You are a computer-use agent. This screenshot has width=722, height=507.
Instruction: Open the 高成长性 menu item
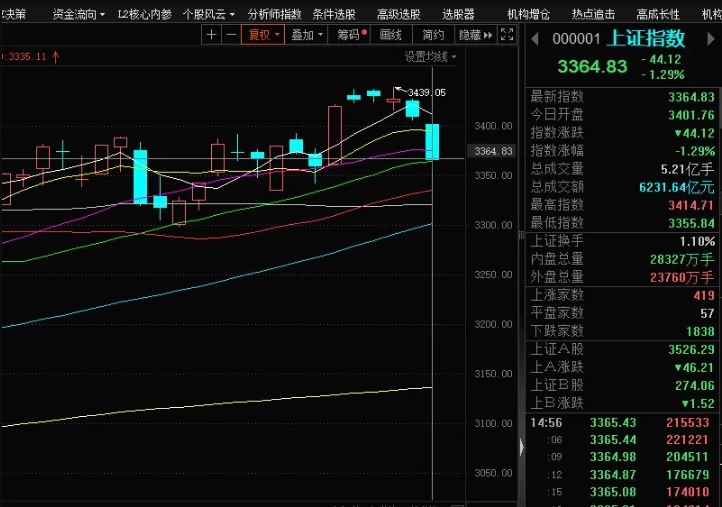pyautogui.click(x=658, y=15)
